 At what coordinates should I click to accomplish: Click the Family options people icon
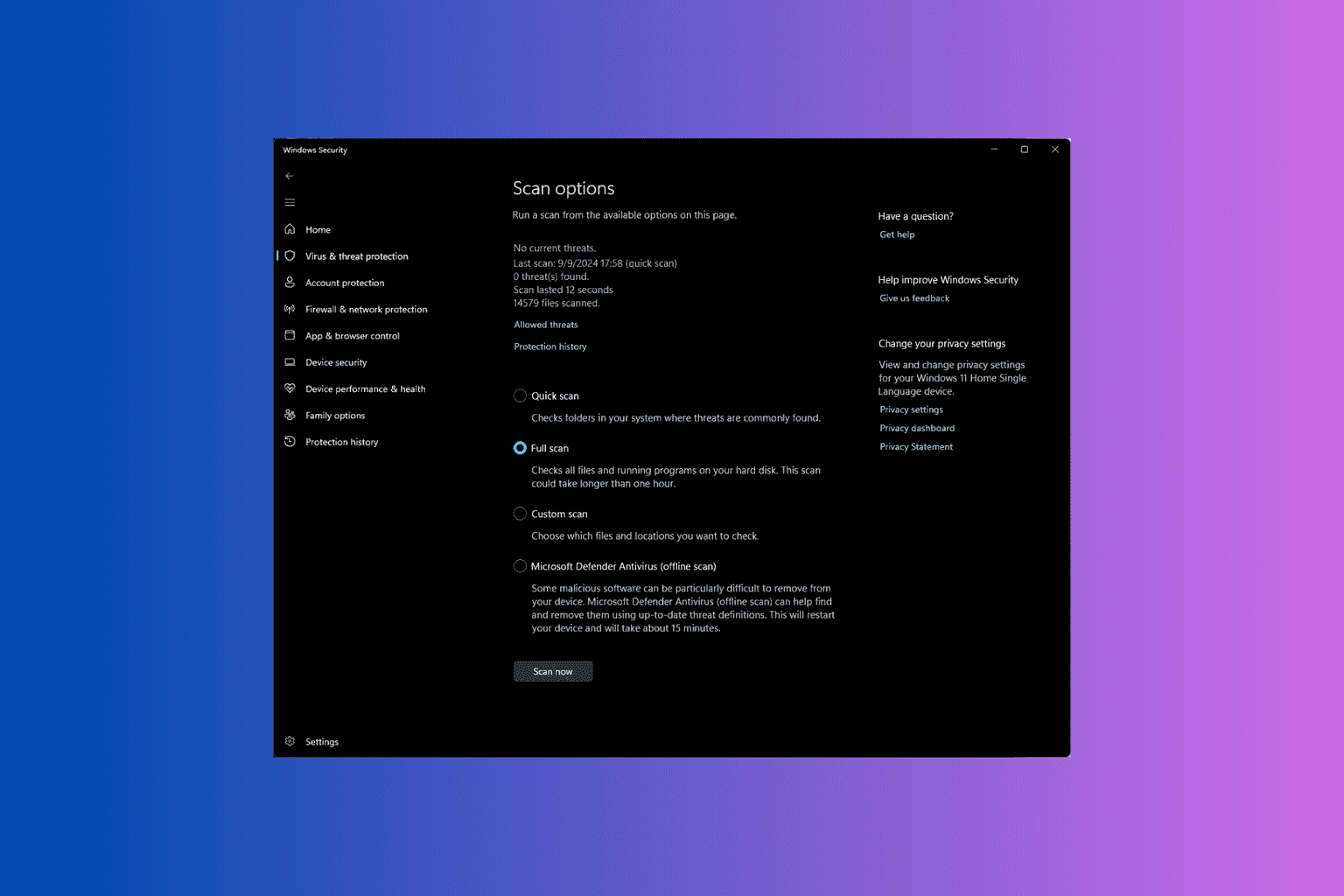click(x=290, y=415)
